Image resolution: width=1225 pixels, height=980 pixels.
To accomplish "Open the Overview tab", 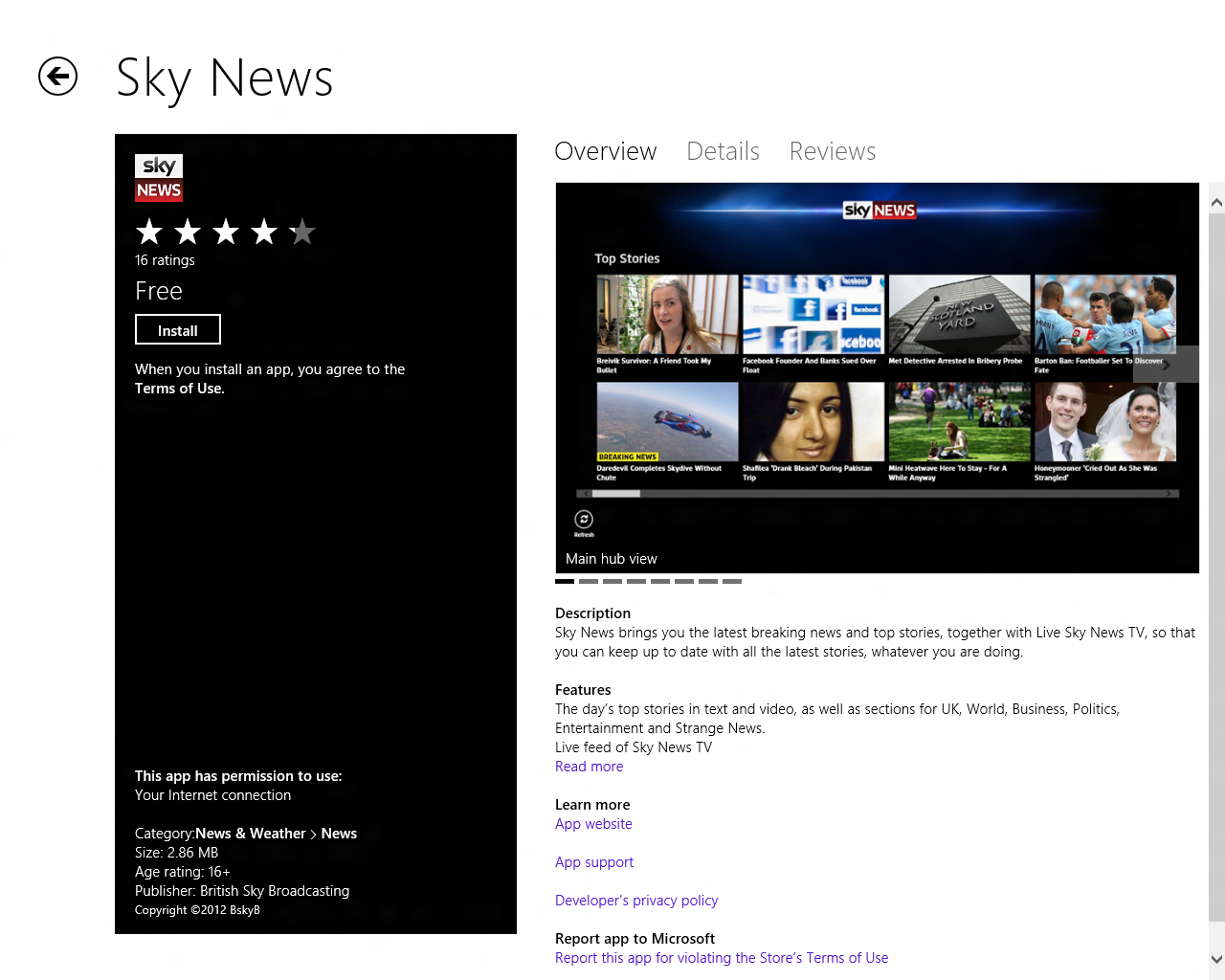I will click(x=606, y=151).
